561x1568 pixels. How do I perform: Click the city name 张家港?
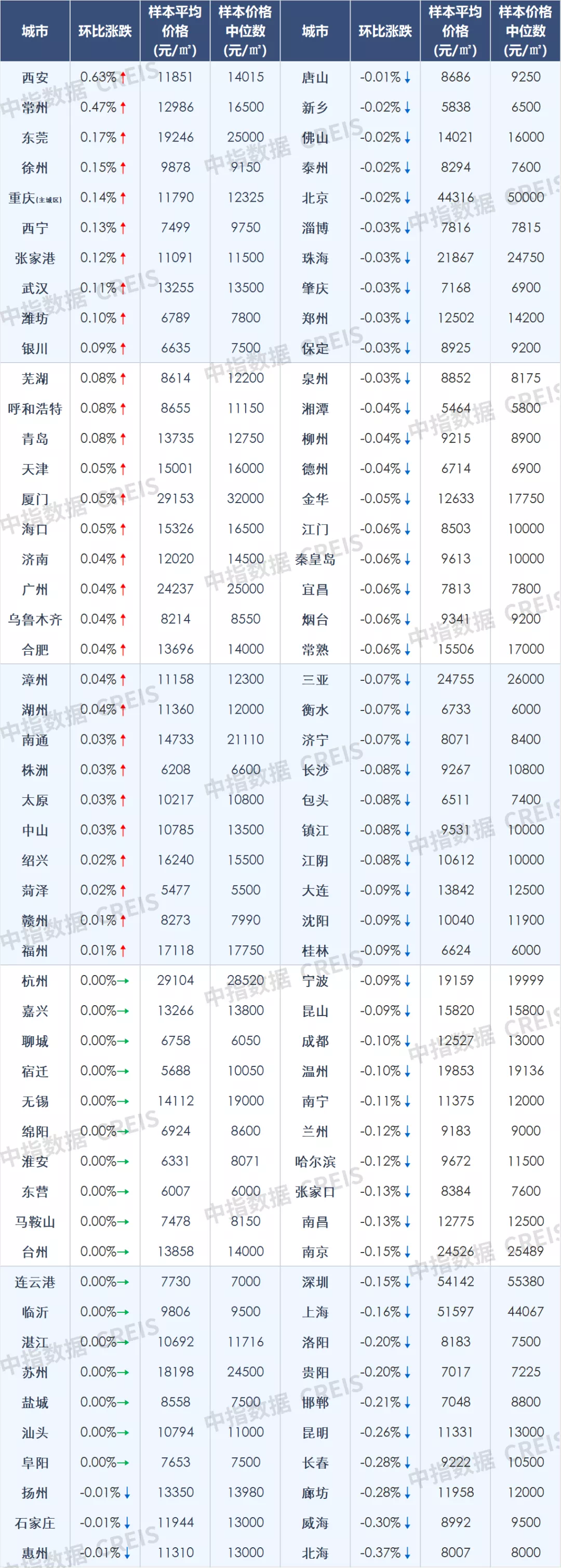click(x=35, y=258)
